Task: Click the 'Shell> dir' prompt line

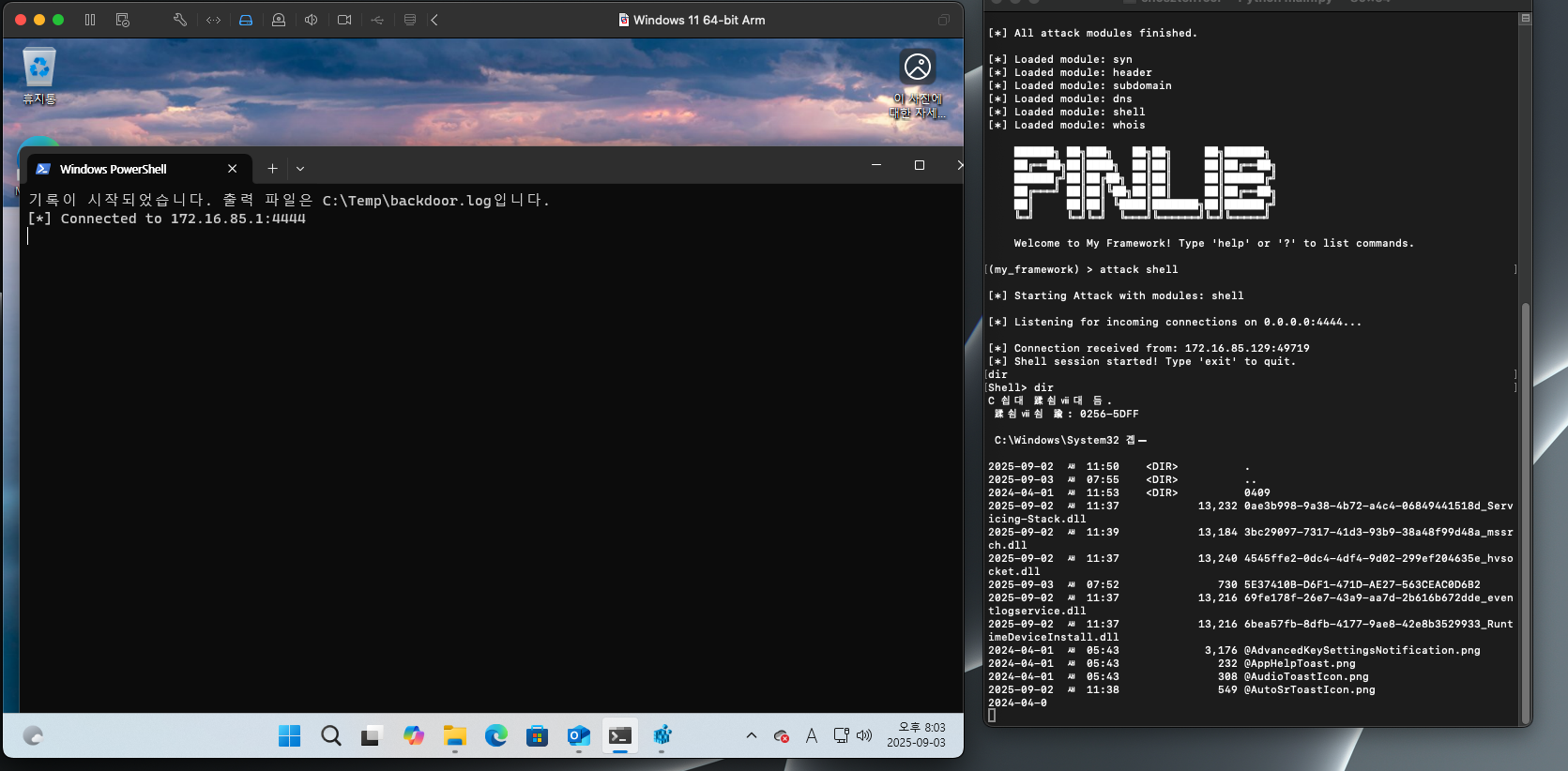Action: (x=1021, y=387)
